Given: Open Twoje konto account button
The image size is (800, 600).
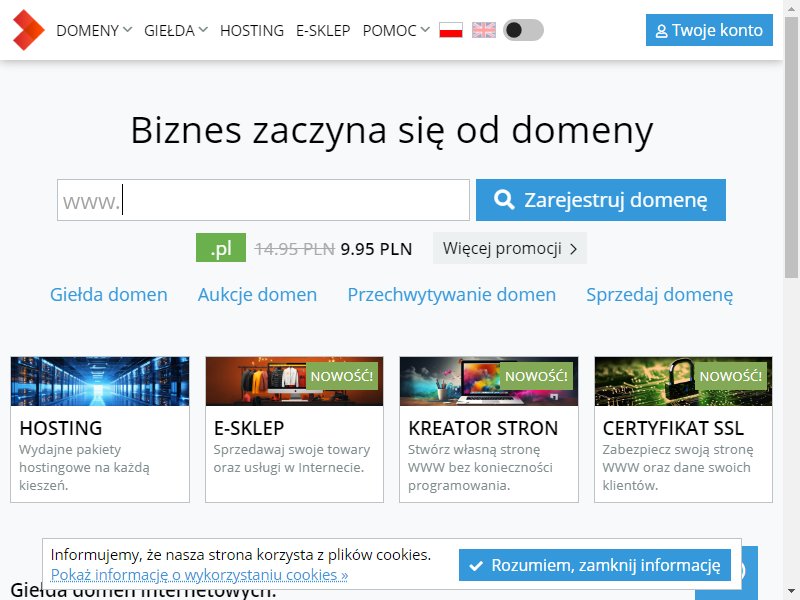Looking at the screenshot, I should coord(709,30).
